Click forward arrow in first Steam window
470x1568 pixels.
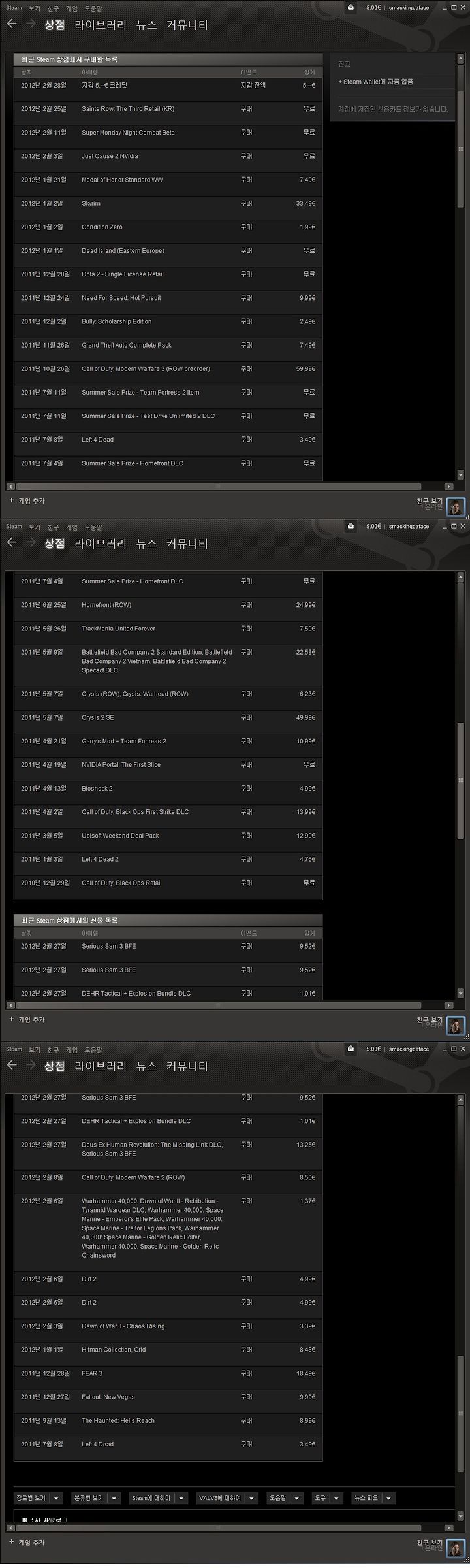pyautogui.click(x=31, y=24)
